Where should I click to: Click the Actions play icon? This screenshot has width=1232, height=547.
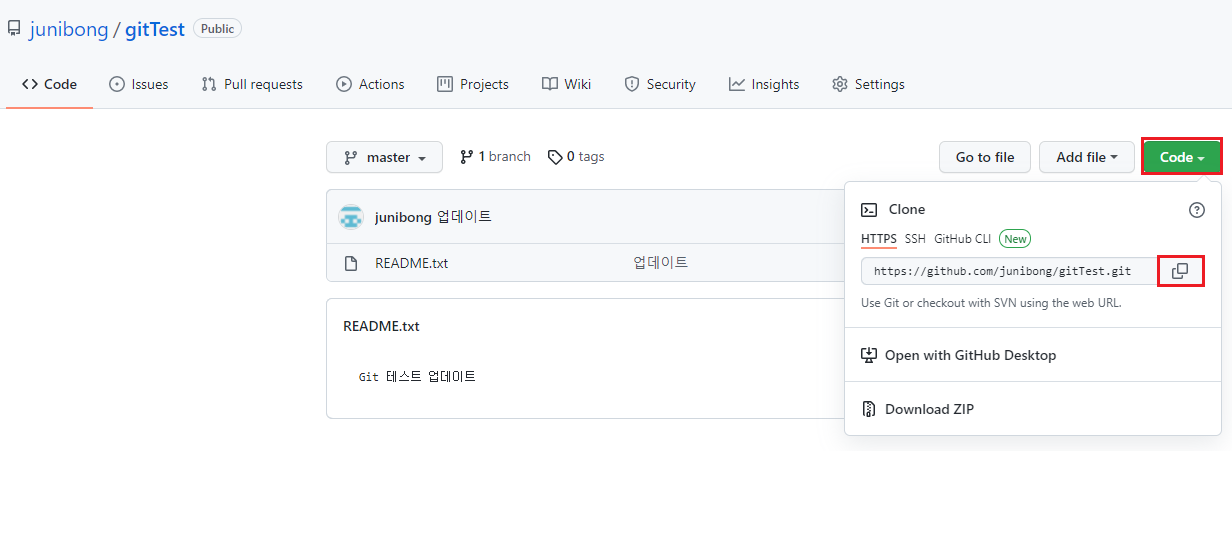pos(344,84)
